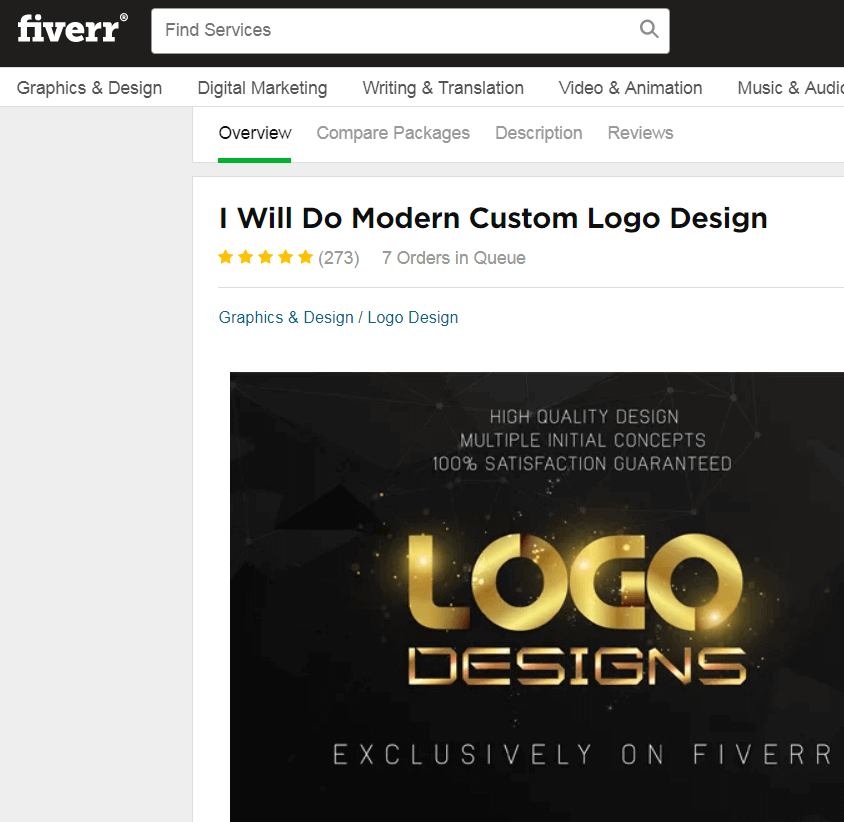Open the Digital Marketing category menu

coord(262,88)
